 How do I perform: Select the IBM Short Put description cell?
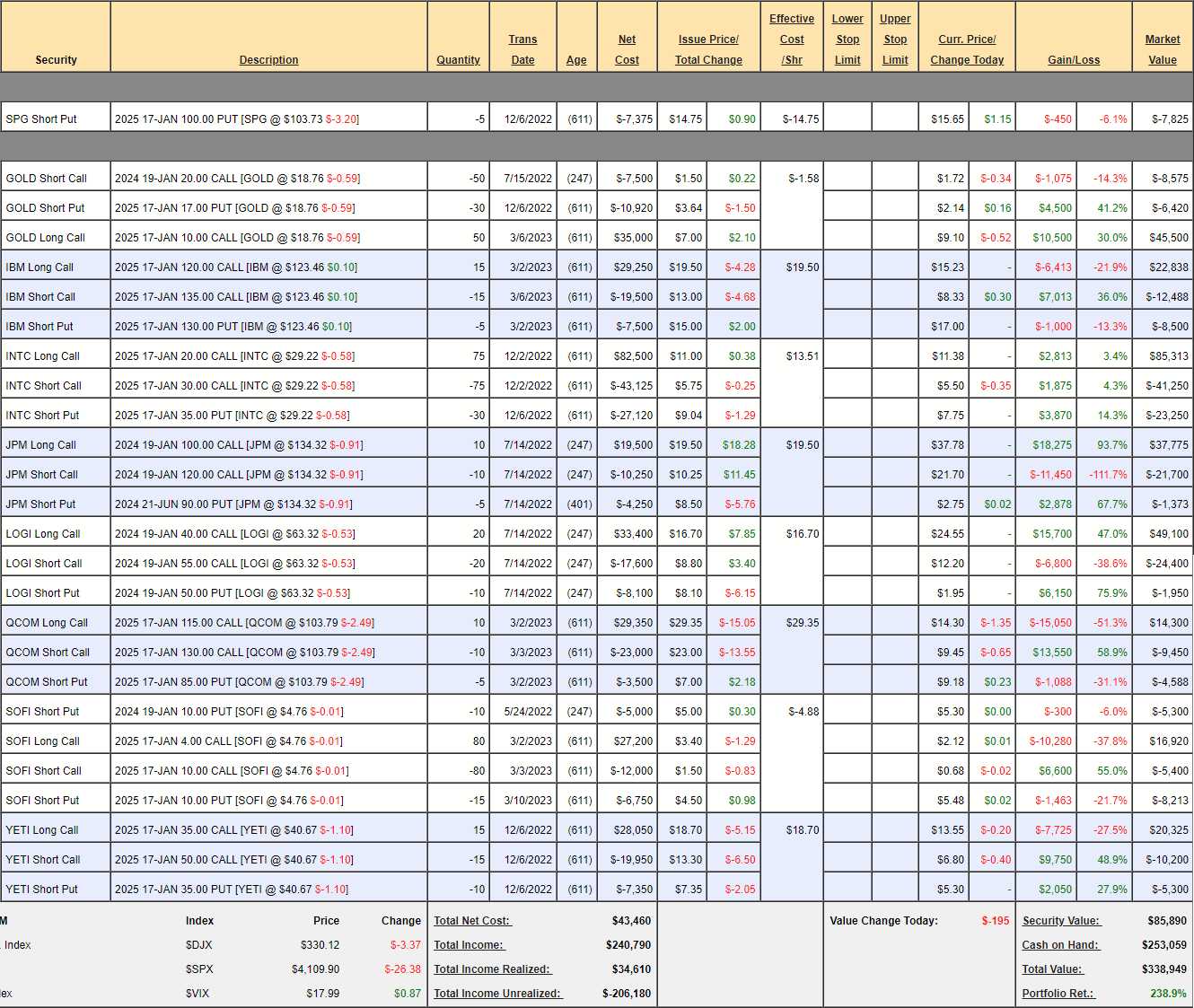point(233,327)
